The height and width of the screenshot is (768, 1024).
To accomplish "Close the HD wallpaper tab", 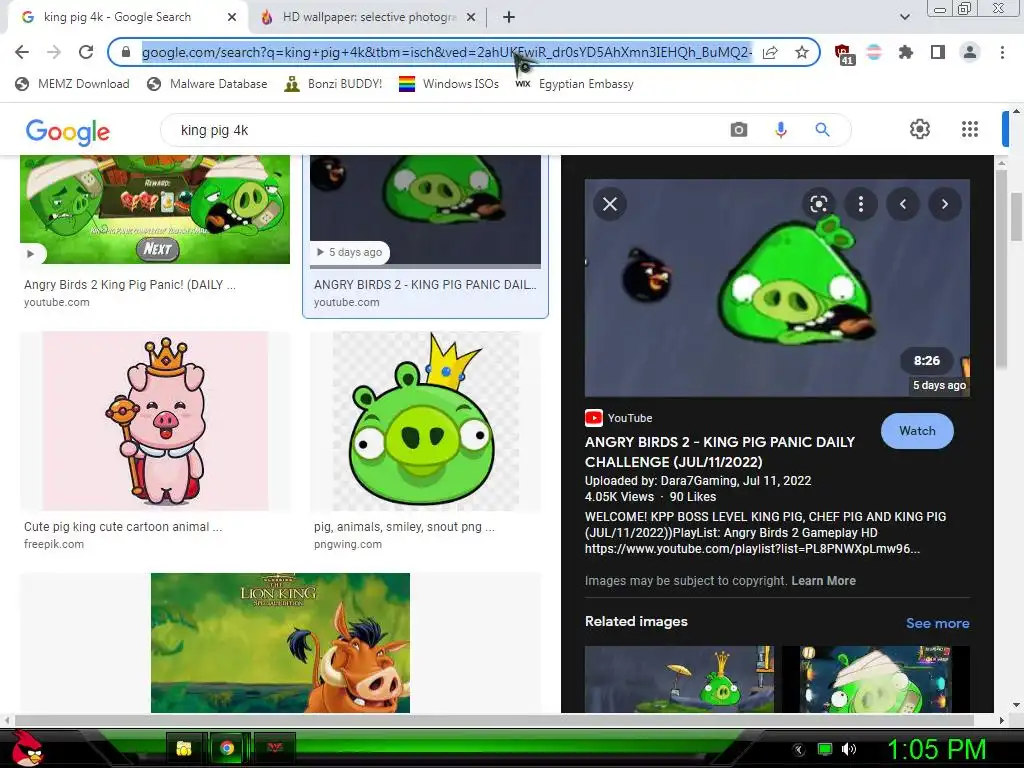I will tap(471, 17).
